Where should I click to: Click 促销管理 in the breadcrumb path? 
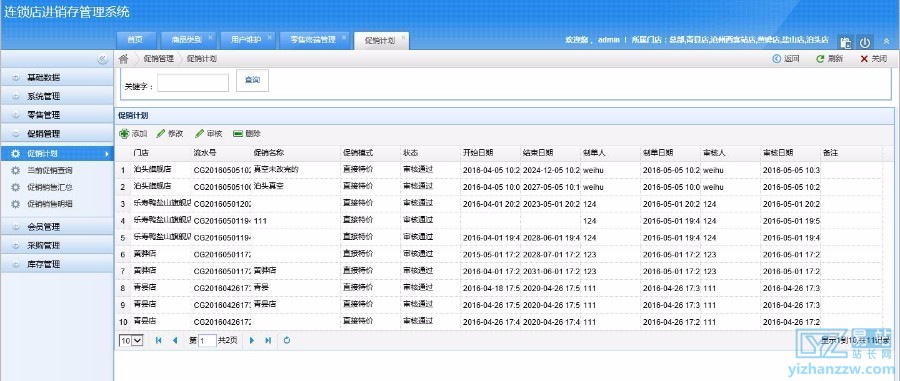click(x=158, y=59)
